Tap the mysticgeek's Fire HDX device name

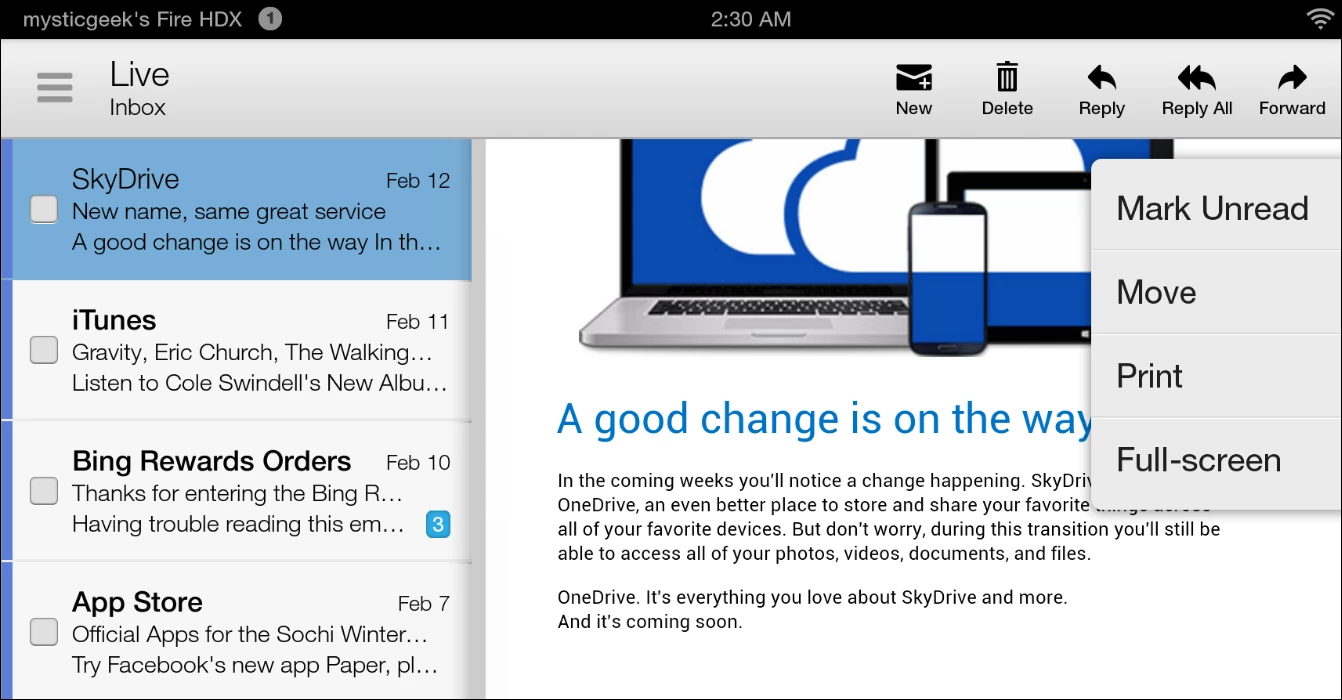(132, 19)
